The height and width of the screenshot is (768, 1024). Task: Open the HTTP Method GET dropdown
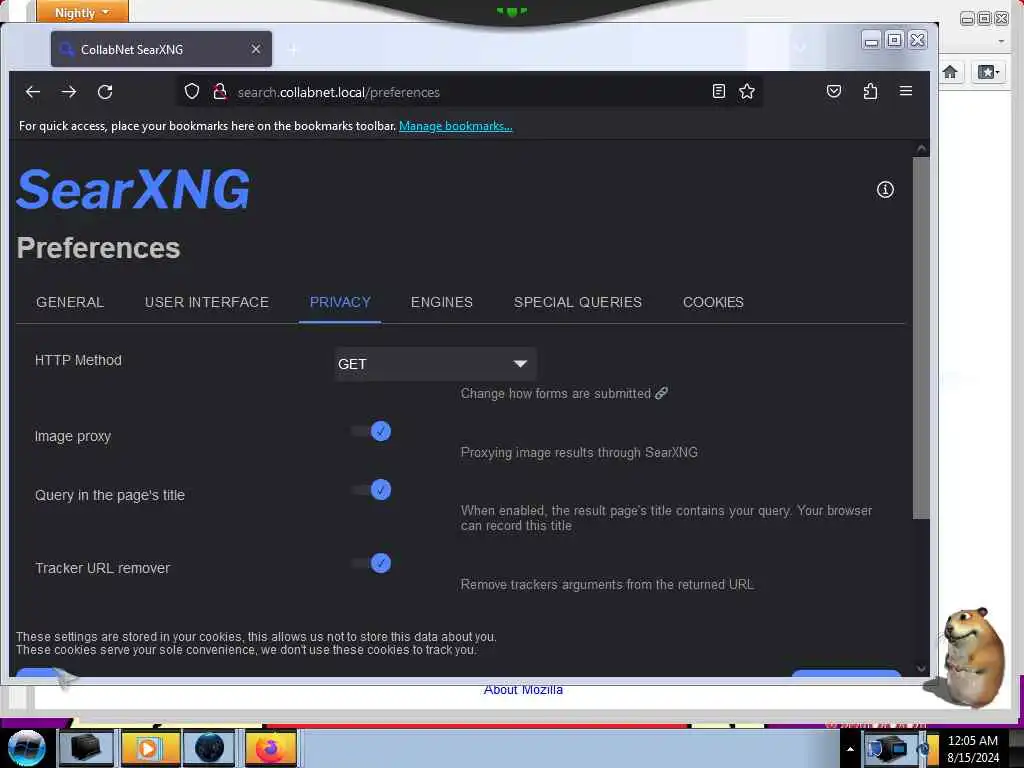pyautogui.click(x=435, y=364)
